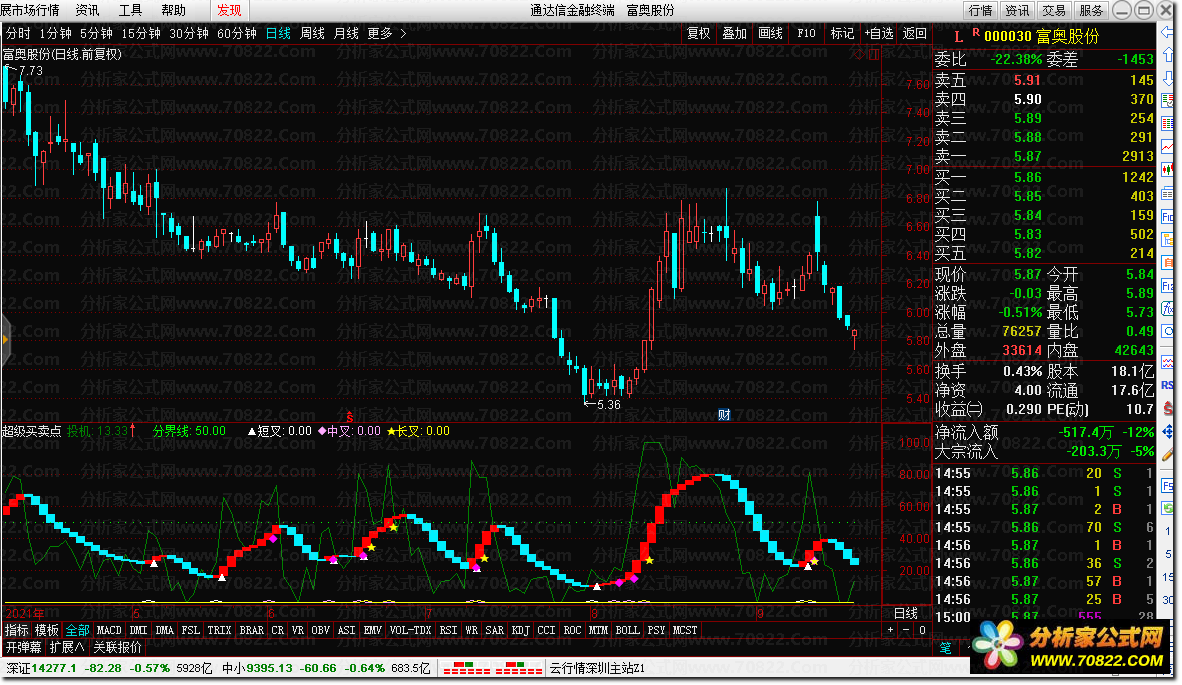Switch to 月线 period
The image size is (1182, 685).
coord(346,33)
